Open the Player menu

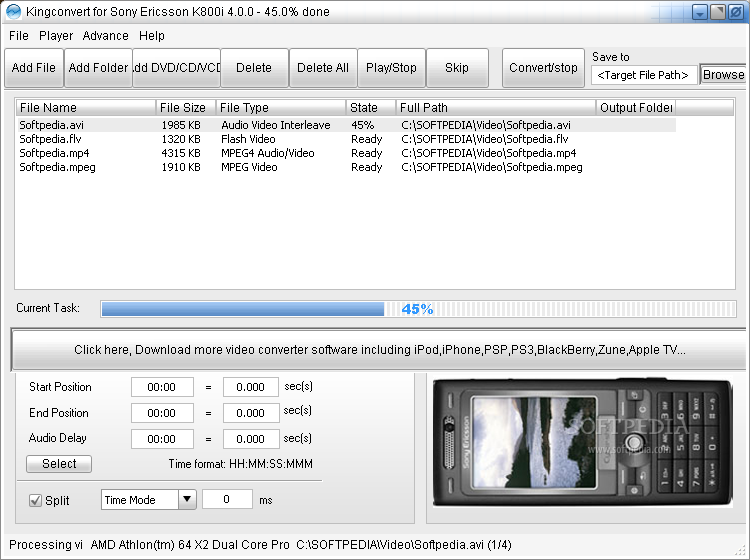click(56, 36)
